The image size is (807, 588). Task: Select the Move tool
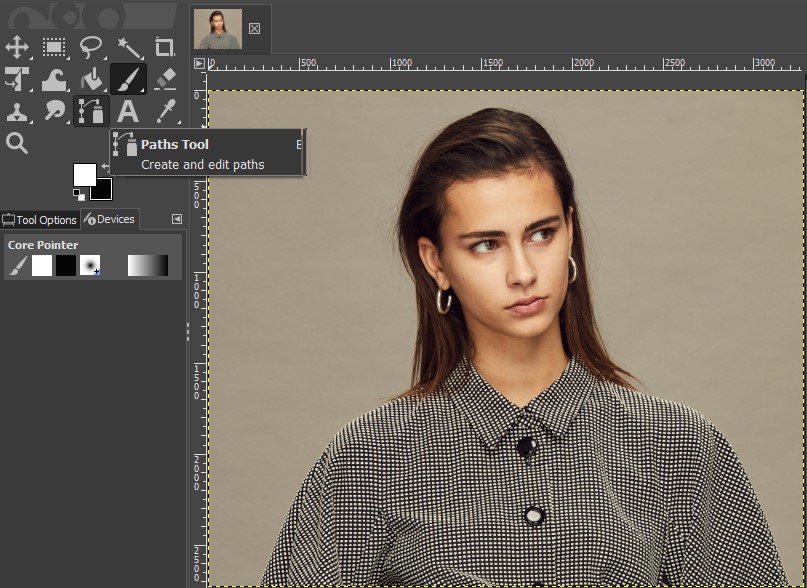point(17,47)
